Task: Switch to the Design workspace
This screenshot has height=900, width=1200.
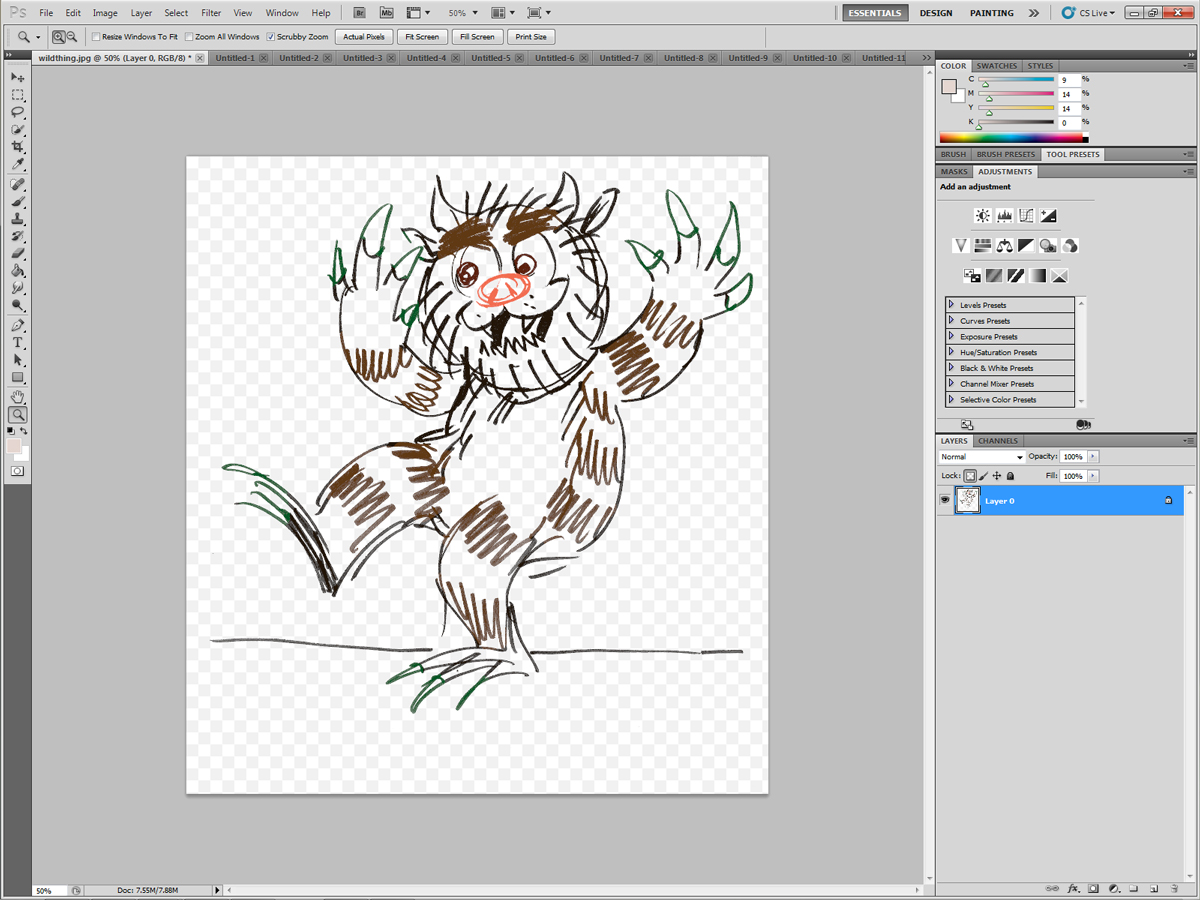Action: [936, 13]
